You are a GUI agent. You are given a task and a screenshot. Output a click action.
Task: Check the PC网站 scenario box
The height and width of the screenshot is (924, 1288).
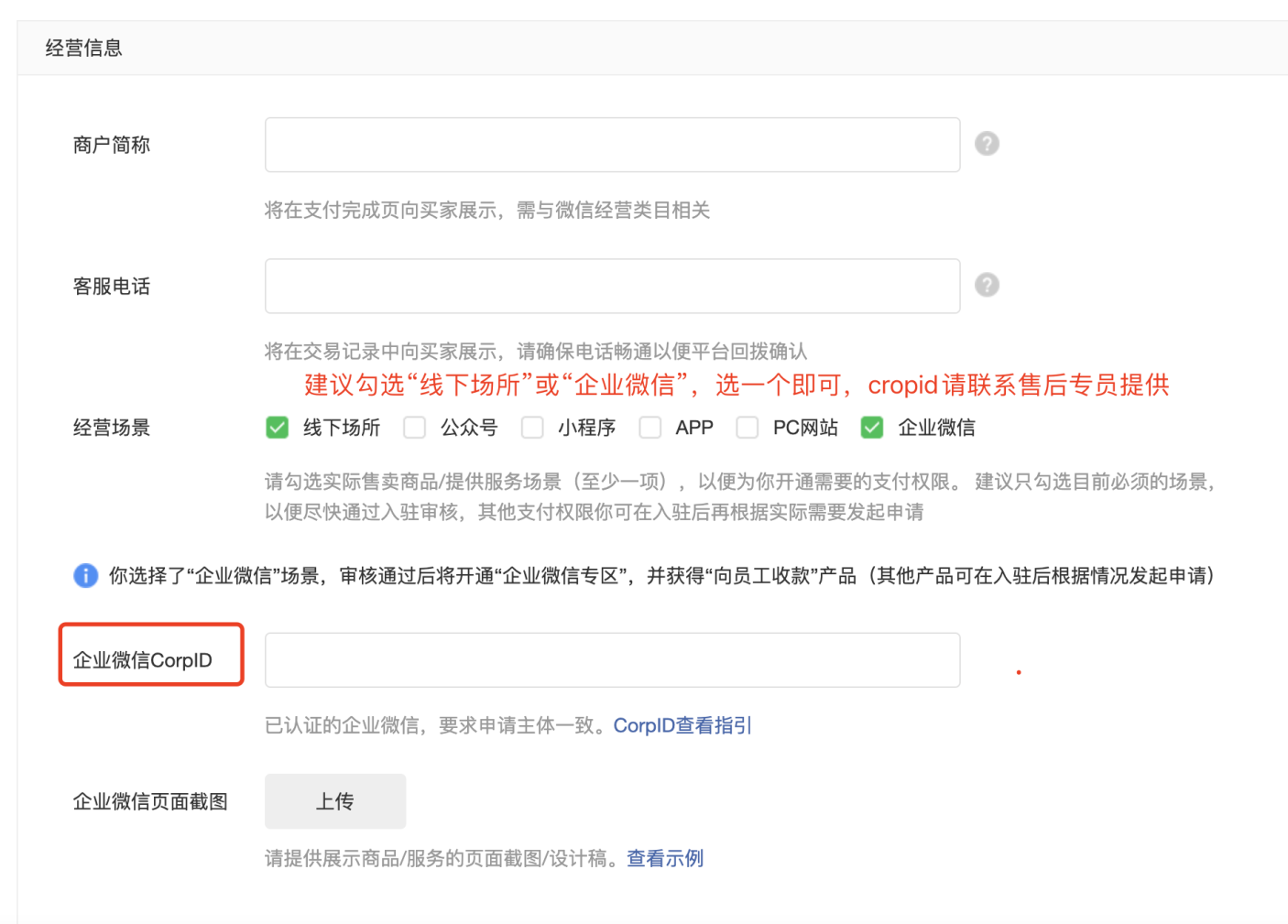748,428
